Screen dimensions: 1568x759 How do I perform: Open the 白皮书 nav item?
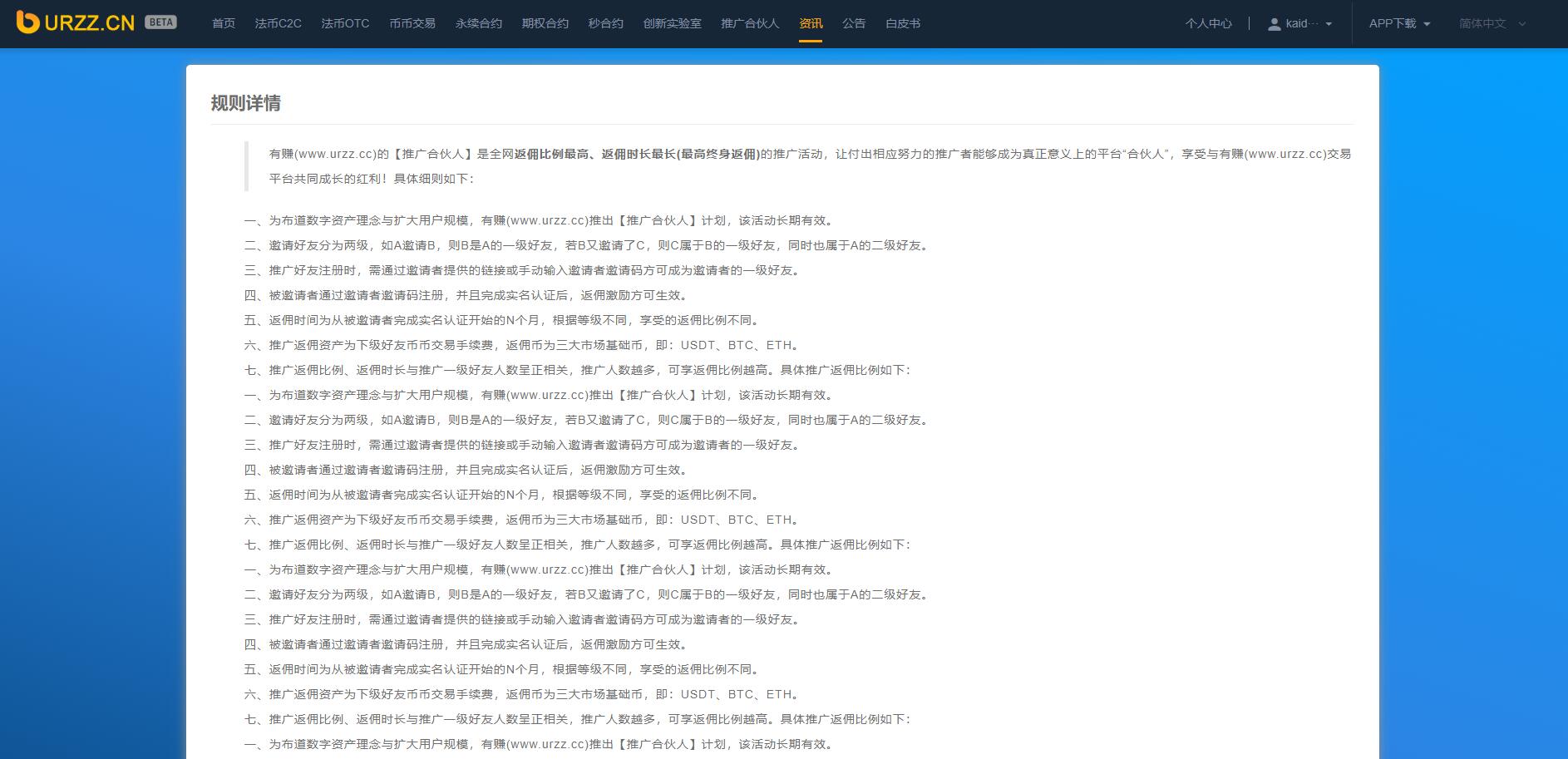903,23
